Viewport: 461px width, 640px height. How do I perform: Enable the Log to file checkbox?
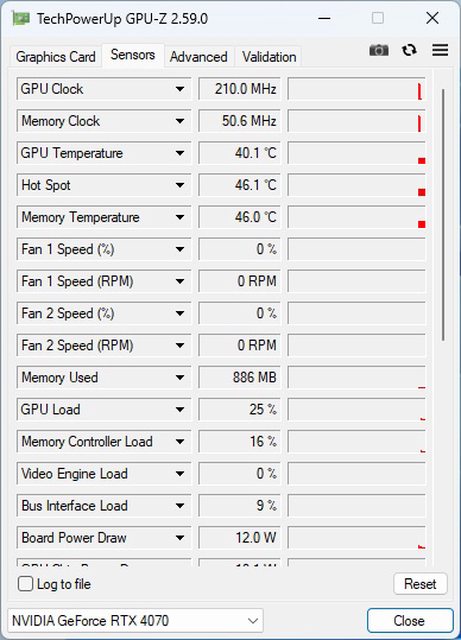[x=25, y=584]
